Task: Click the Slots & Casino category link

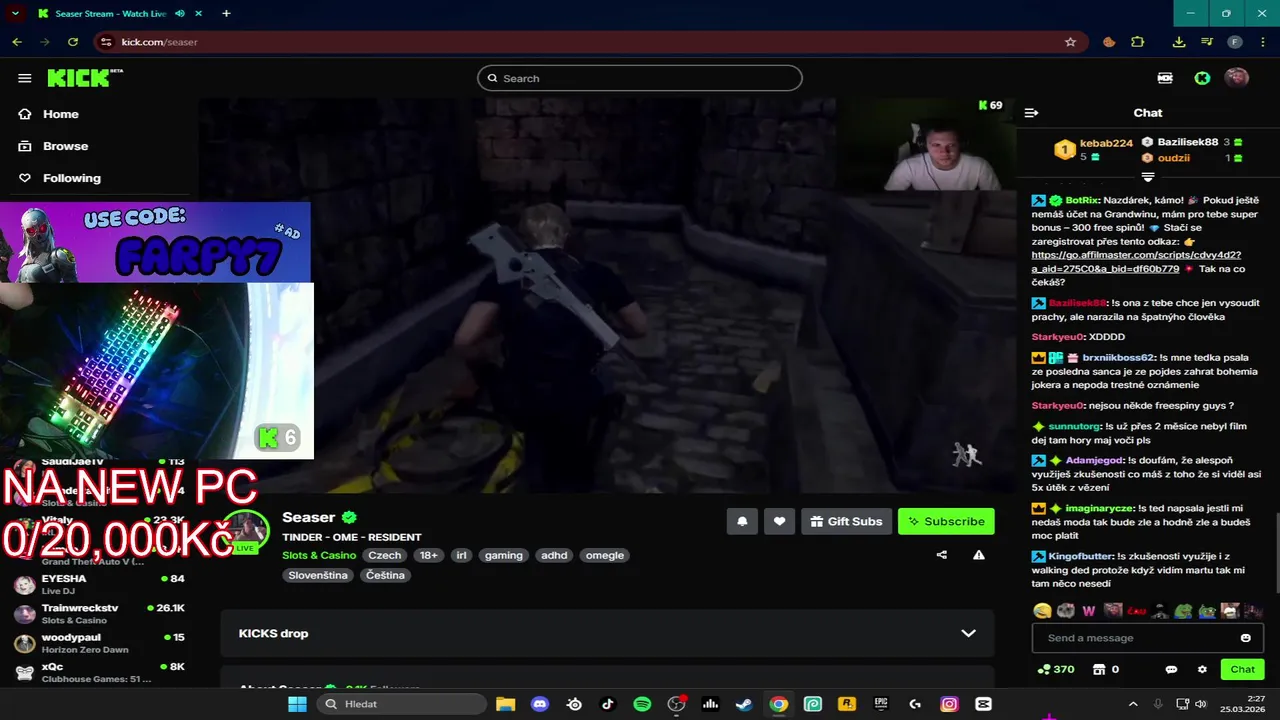Action: coord(319,555)
